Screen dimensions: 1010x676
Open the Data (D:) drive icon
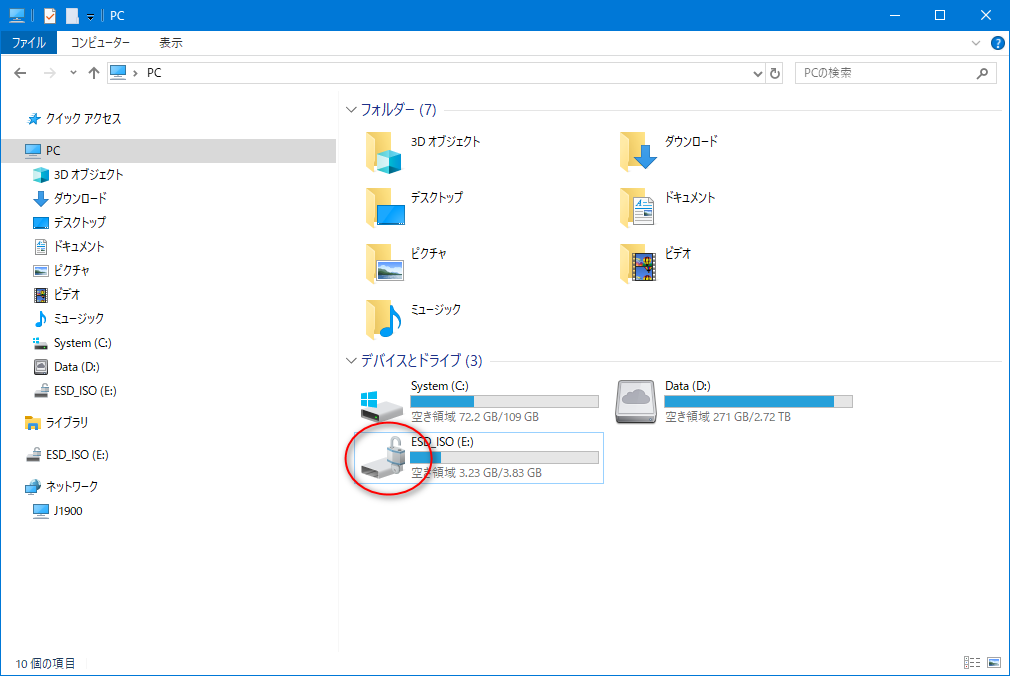point(636,402)
